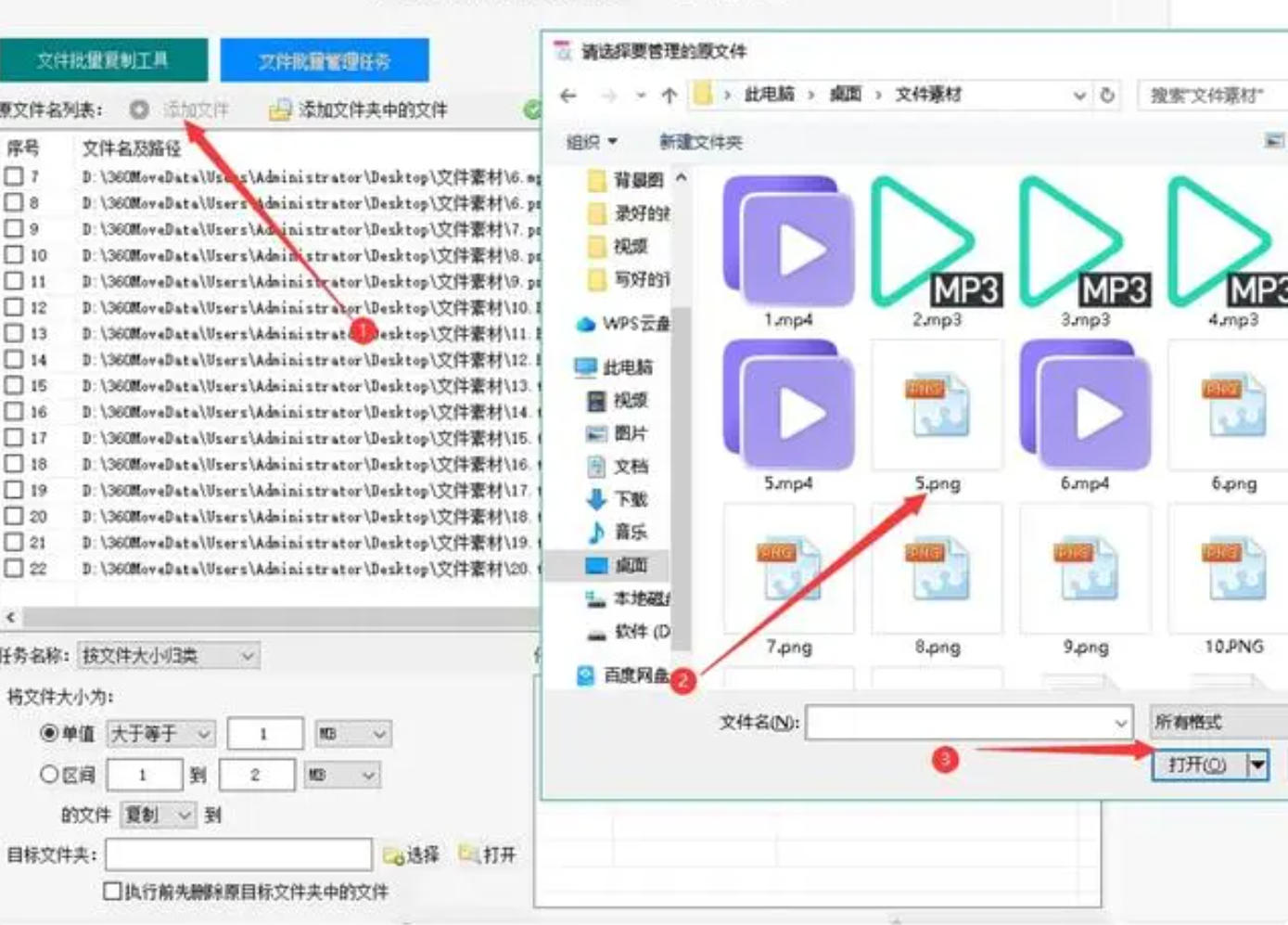Select the 8.png image file
Screen dimensions: 1288x925
pos(937,581)
